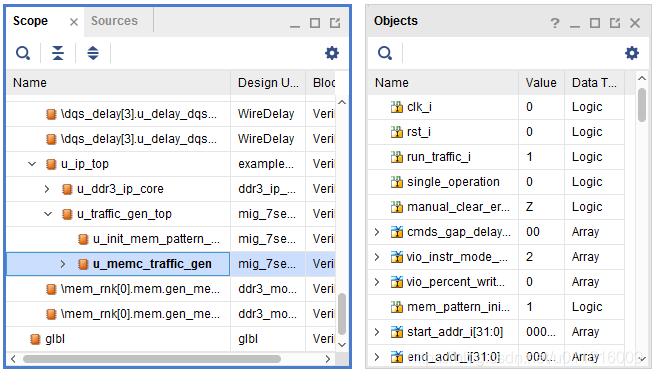Image resolution: width=652 pixels, height=376 pixels.
Task: Click the rst_i signal icon
Action: pos(397,132)
